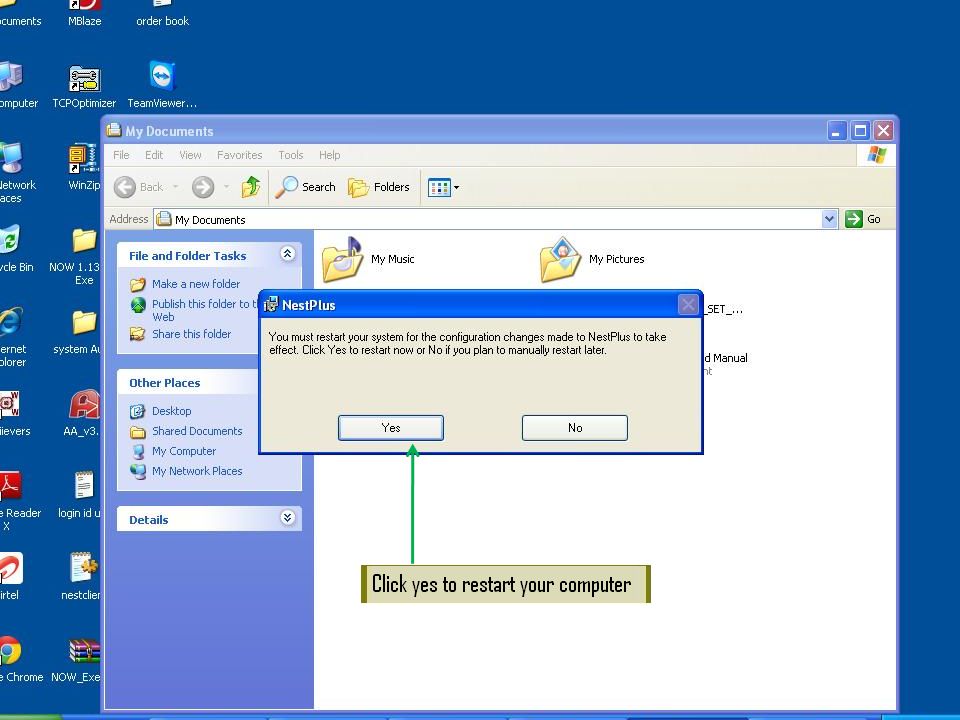
Task: Toggle the Folders pane button
Action: coord(379,187)
